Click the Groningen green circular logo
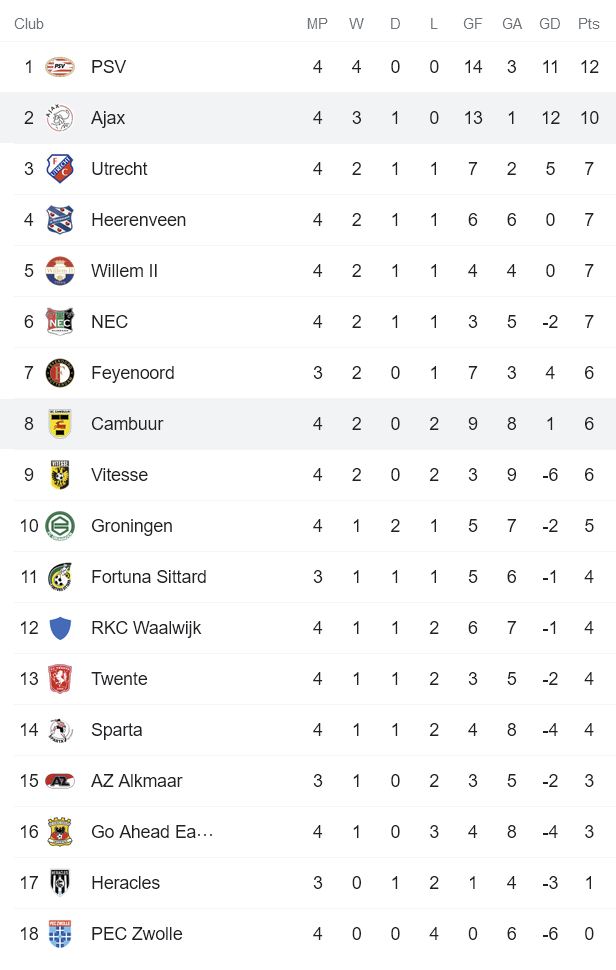Image resolution: width=616 pixels, height=970 pixels. coord(60,526)
